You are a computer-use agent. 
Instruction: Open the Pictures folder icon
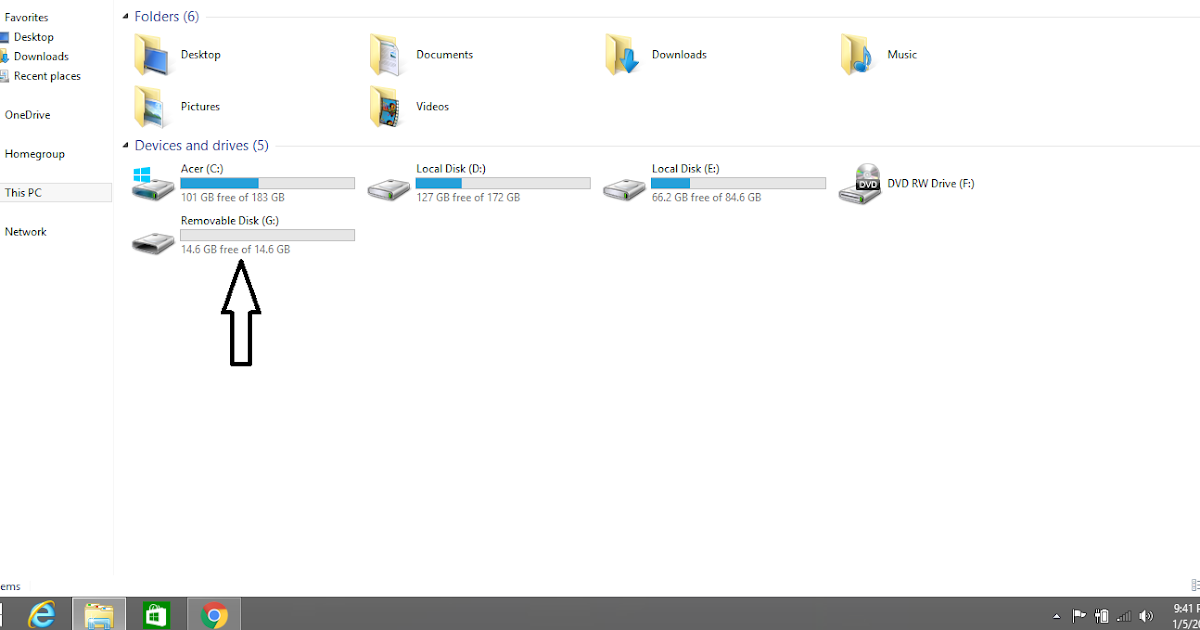coord(152,106)
